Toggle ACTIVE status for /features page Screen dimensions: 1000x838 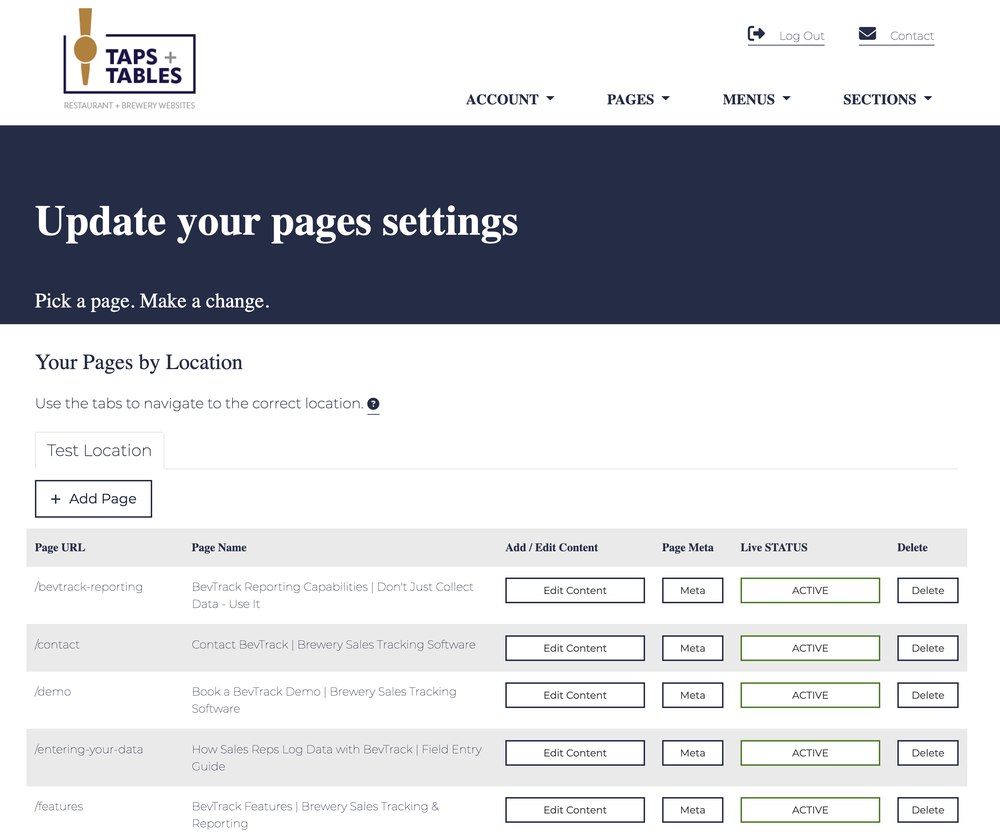click(810, 810)
